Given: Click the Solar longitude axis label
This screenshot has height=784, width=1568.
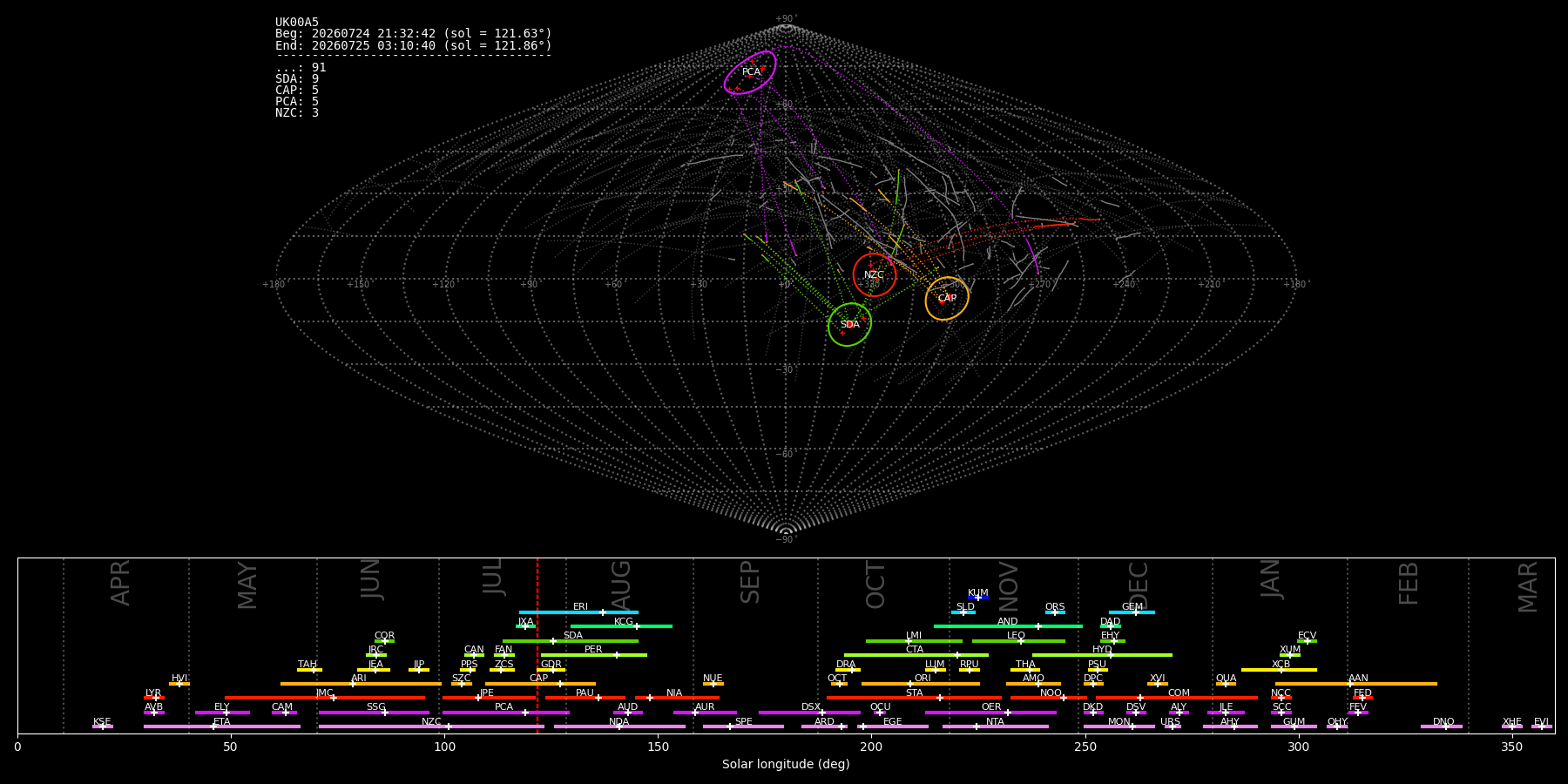Looking at the screenshot, I should click(786, 764).
